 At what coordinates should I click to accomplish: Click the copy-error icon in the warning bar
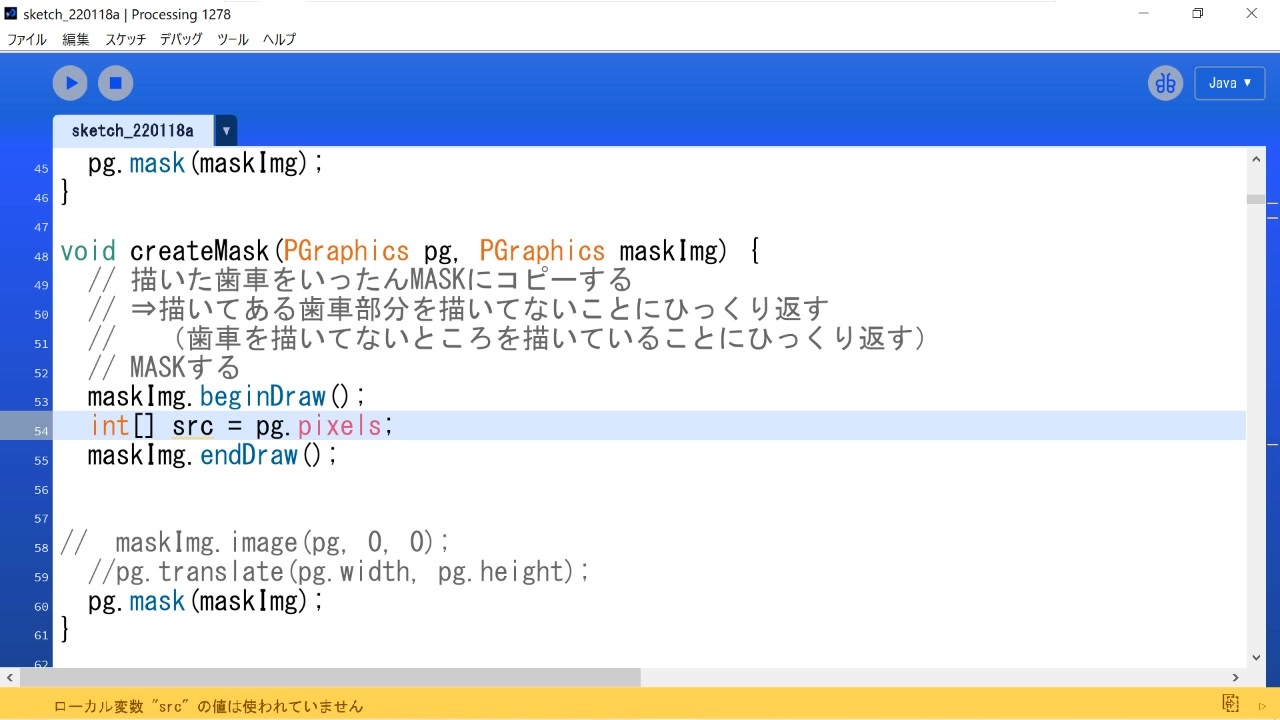1229,702
